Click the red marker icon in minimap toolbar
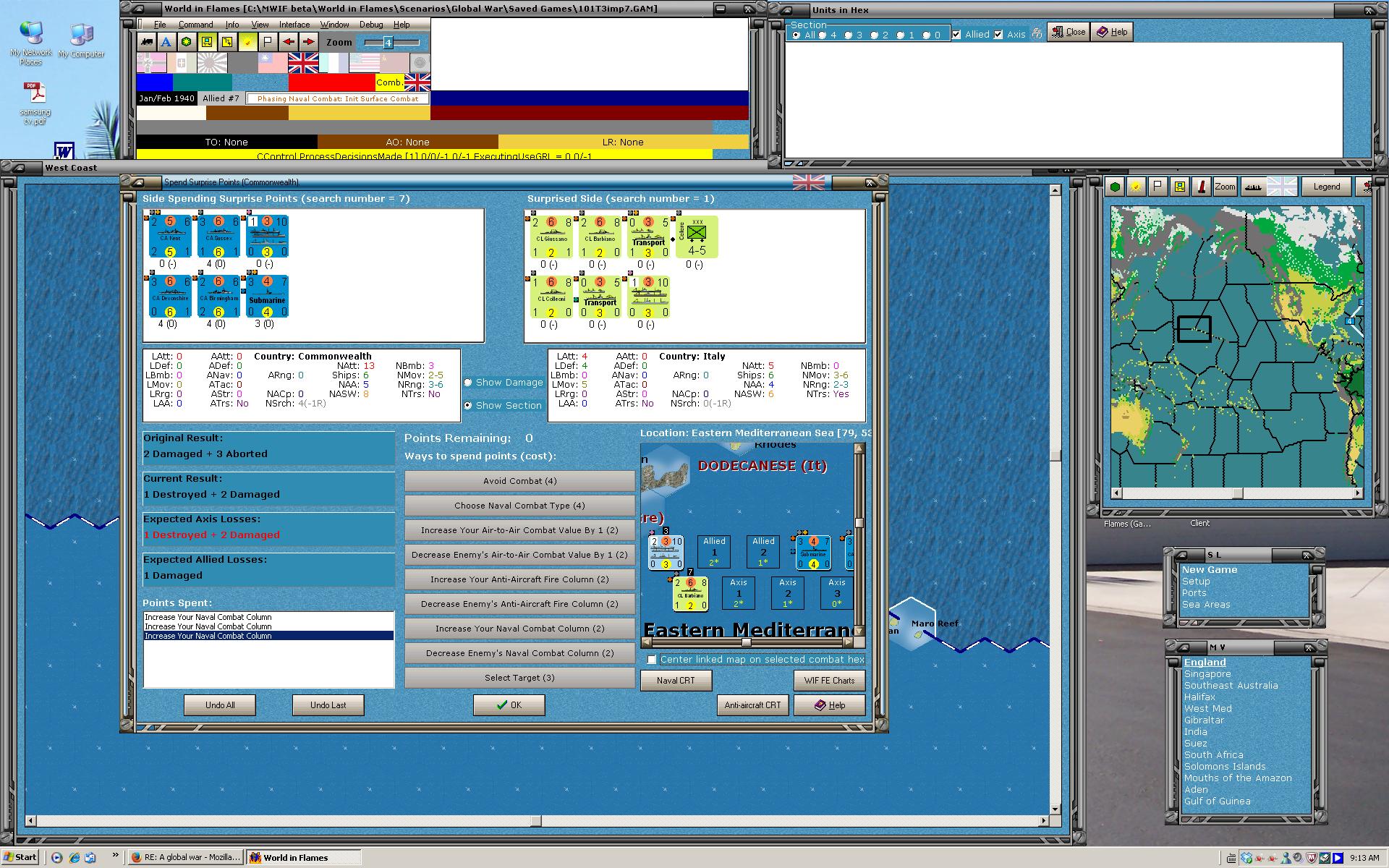The height and width of the screenshot is (868, 1389). (x=1201, y=187)
